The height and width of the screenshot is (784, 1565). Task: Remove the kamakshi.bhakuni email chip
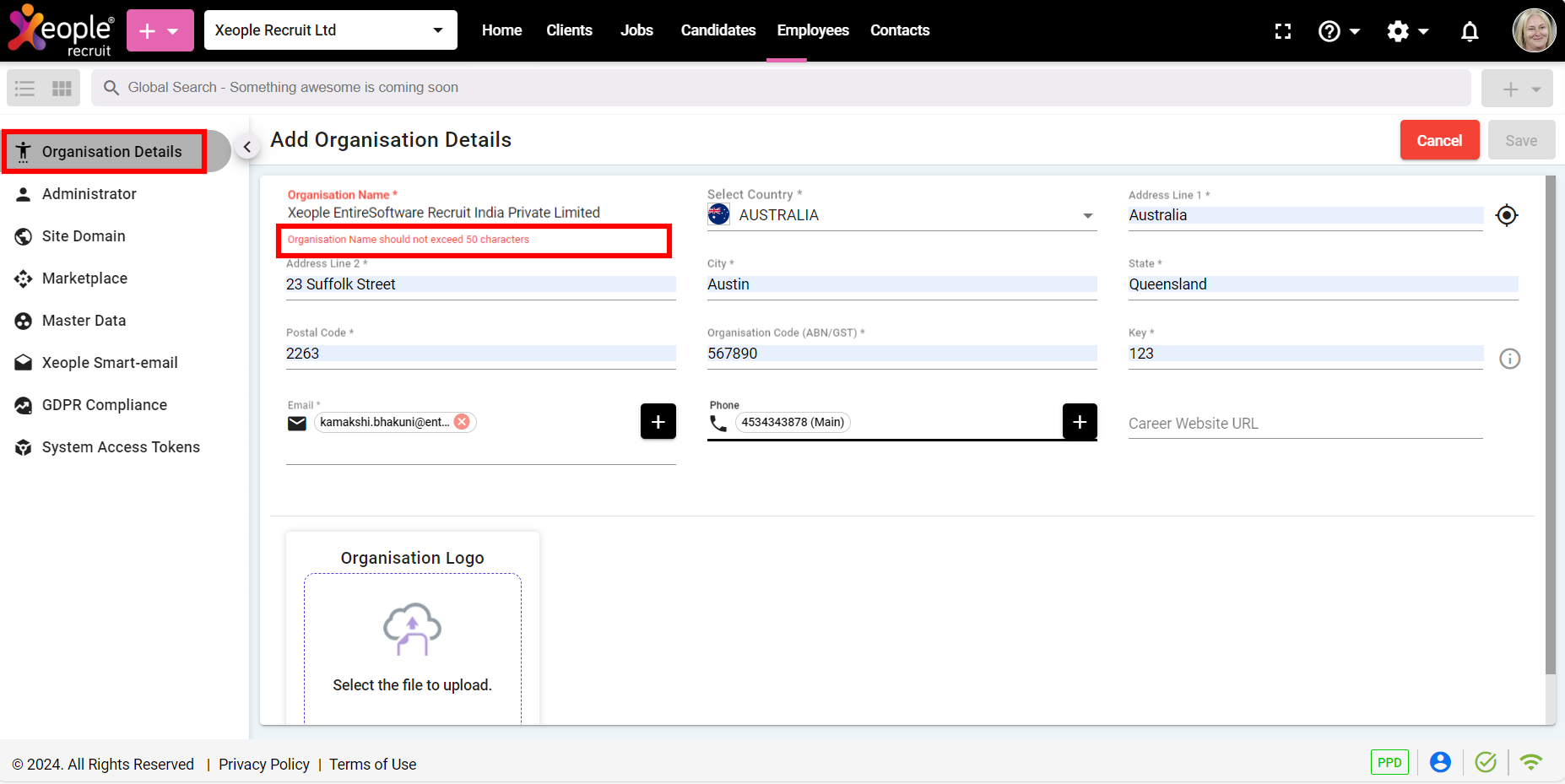pos(462,422)
